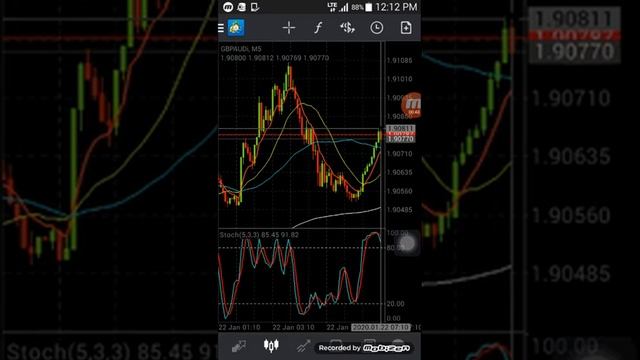Screen dimensions: 640x360
Task: Tap the 0.00 stochastic level label
Action: 393,318
